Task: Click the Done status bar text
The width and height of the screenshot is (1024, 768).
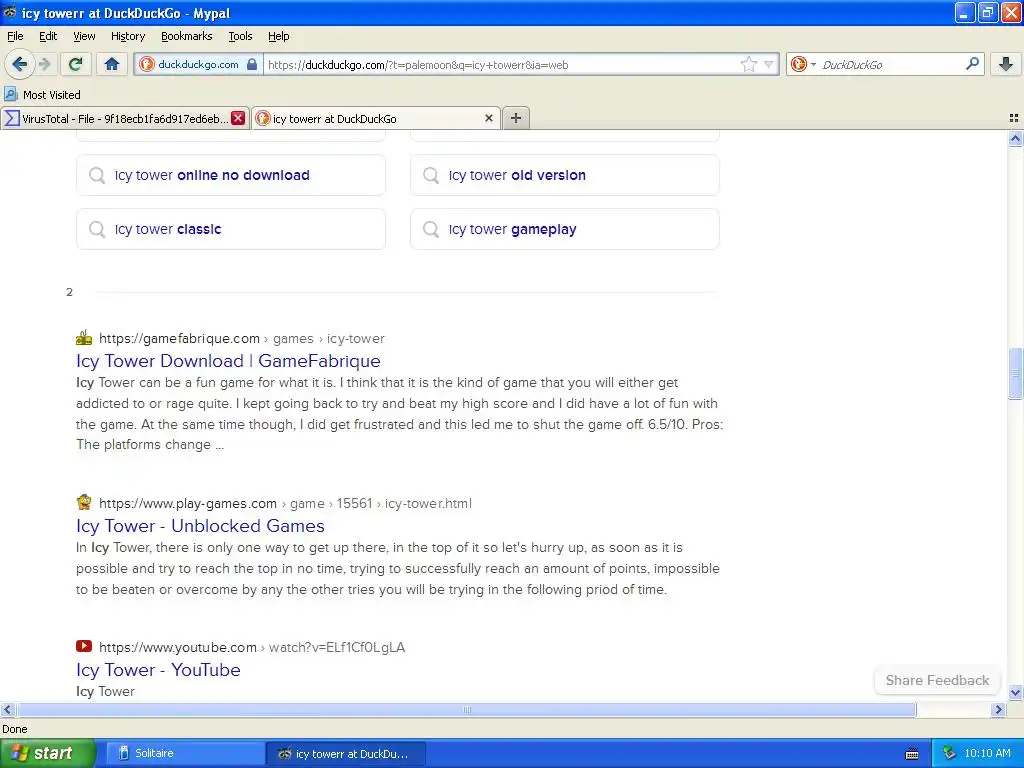Action: [14, 729]
